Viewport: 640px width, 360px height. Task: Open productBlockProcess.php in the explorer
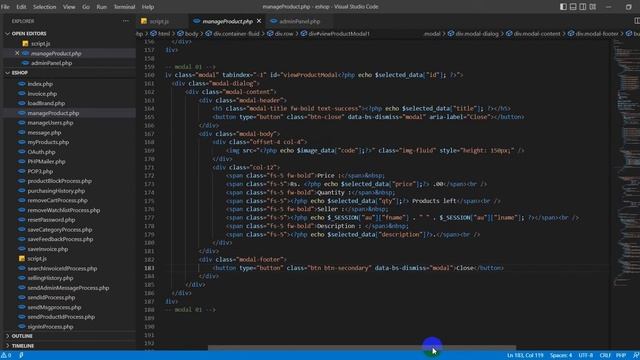coord(60,181)
